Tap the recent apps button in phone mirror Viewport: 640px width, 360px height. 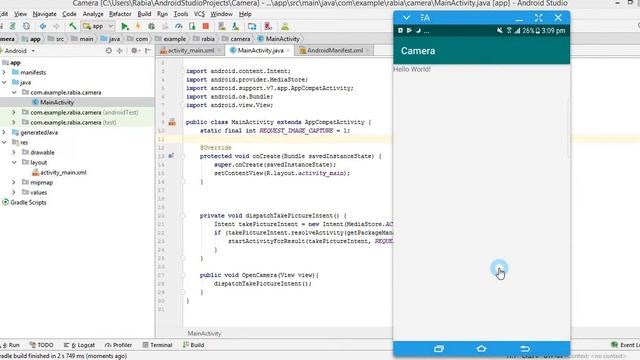coord(439,349)
